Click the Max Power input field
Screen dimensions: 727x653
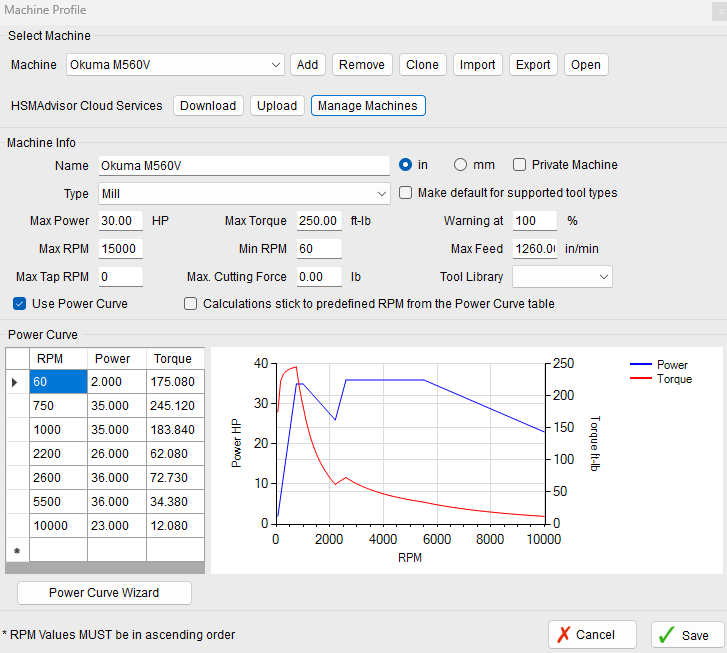[121, 221]
